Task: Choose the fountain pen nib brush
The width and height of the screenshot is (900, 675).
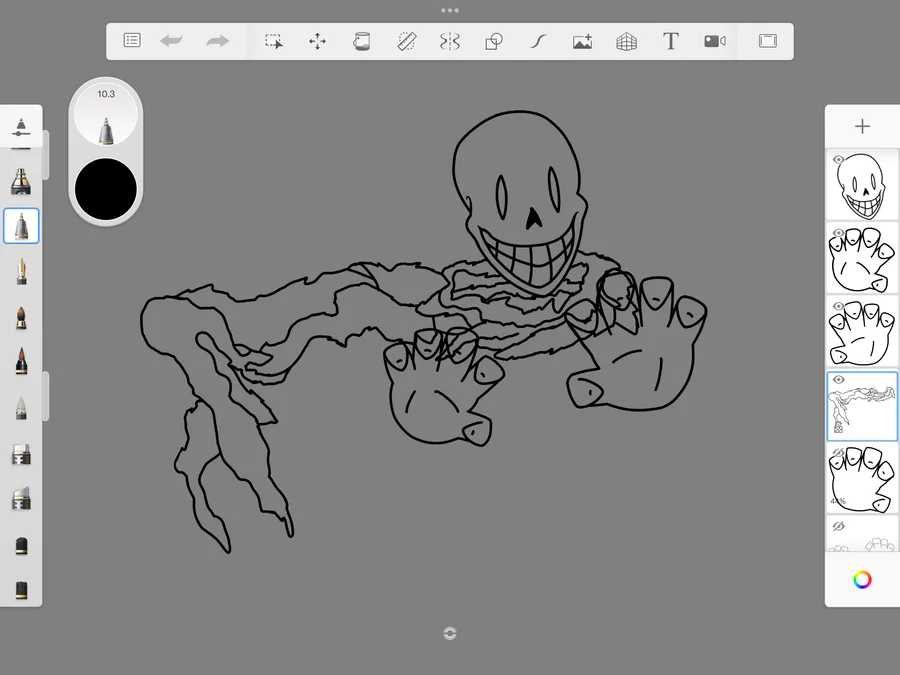Action: 21,271
